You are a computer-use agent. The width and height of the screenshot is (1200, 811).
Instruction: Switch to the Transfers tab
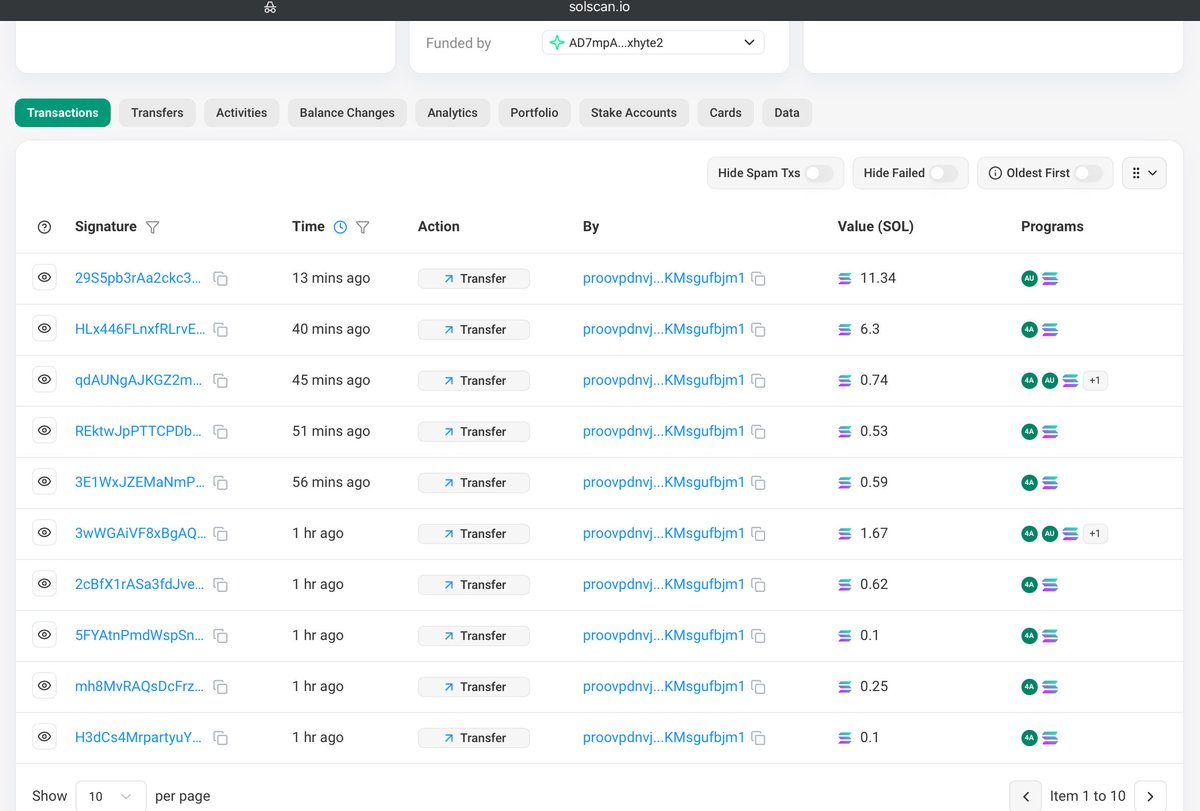pos(157,113)
